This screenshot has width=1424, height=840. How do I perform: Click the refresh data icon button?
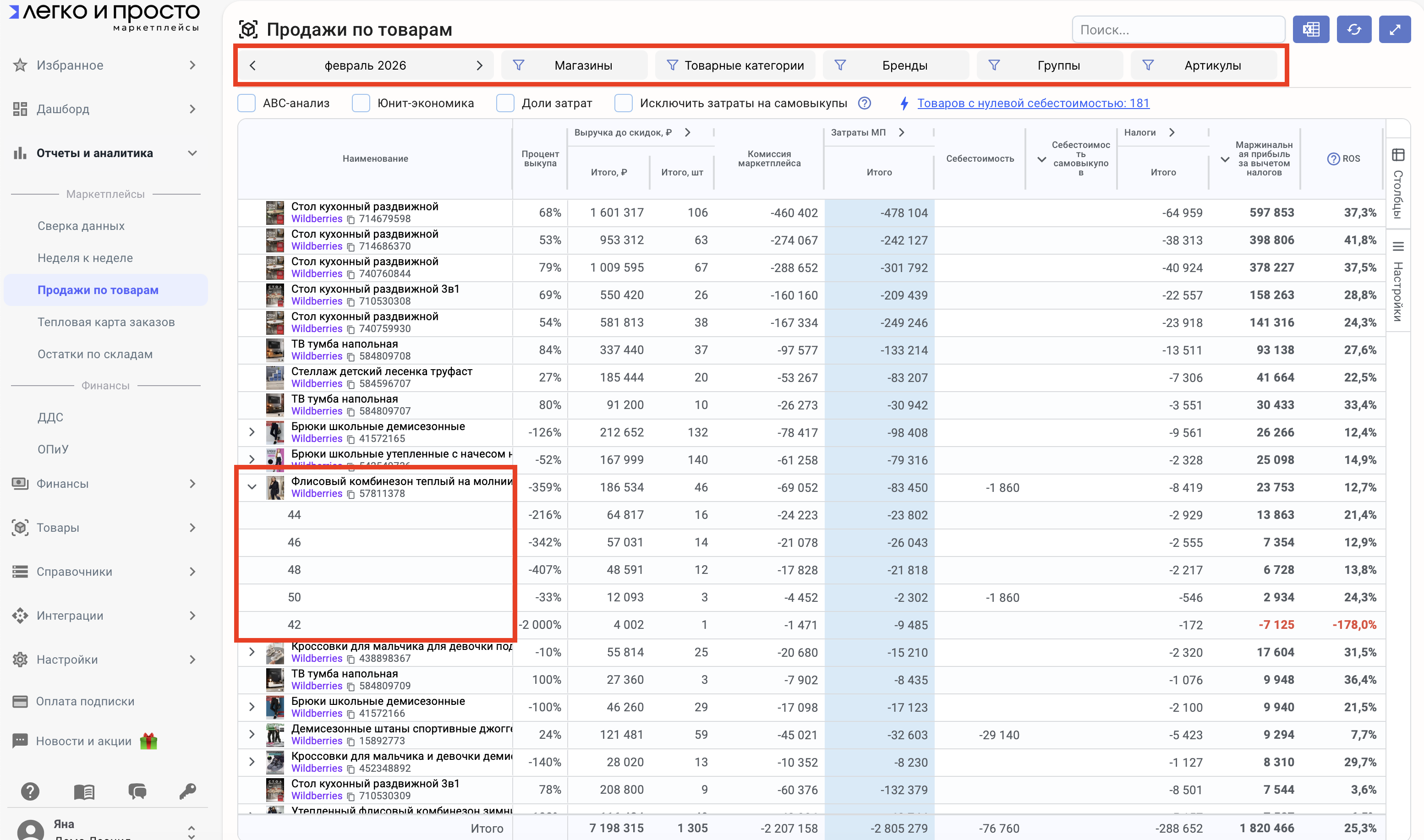tap(1353, 29)
